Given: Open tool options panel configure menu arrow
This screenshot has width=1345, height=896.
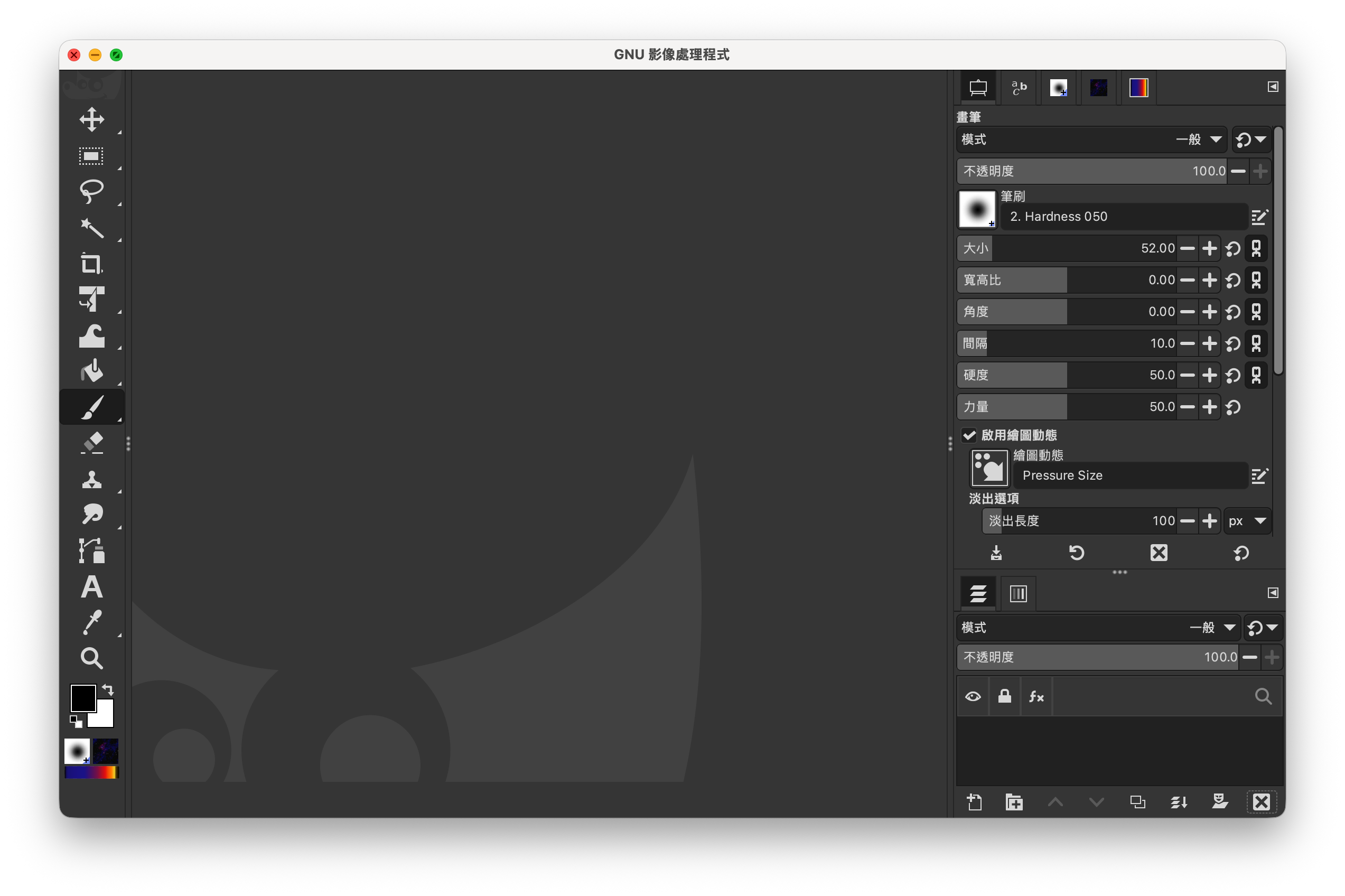Looking at the screenshot, I should coord(1273,87).
